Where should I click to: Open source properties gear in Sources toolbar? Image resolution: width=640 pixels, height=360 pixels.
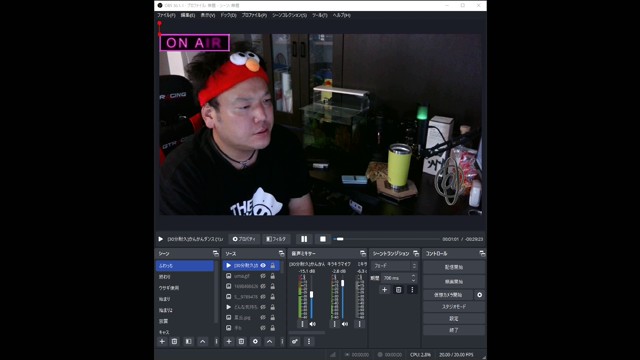[255, 341]
